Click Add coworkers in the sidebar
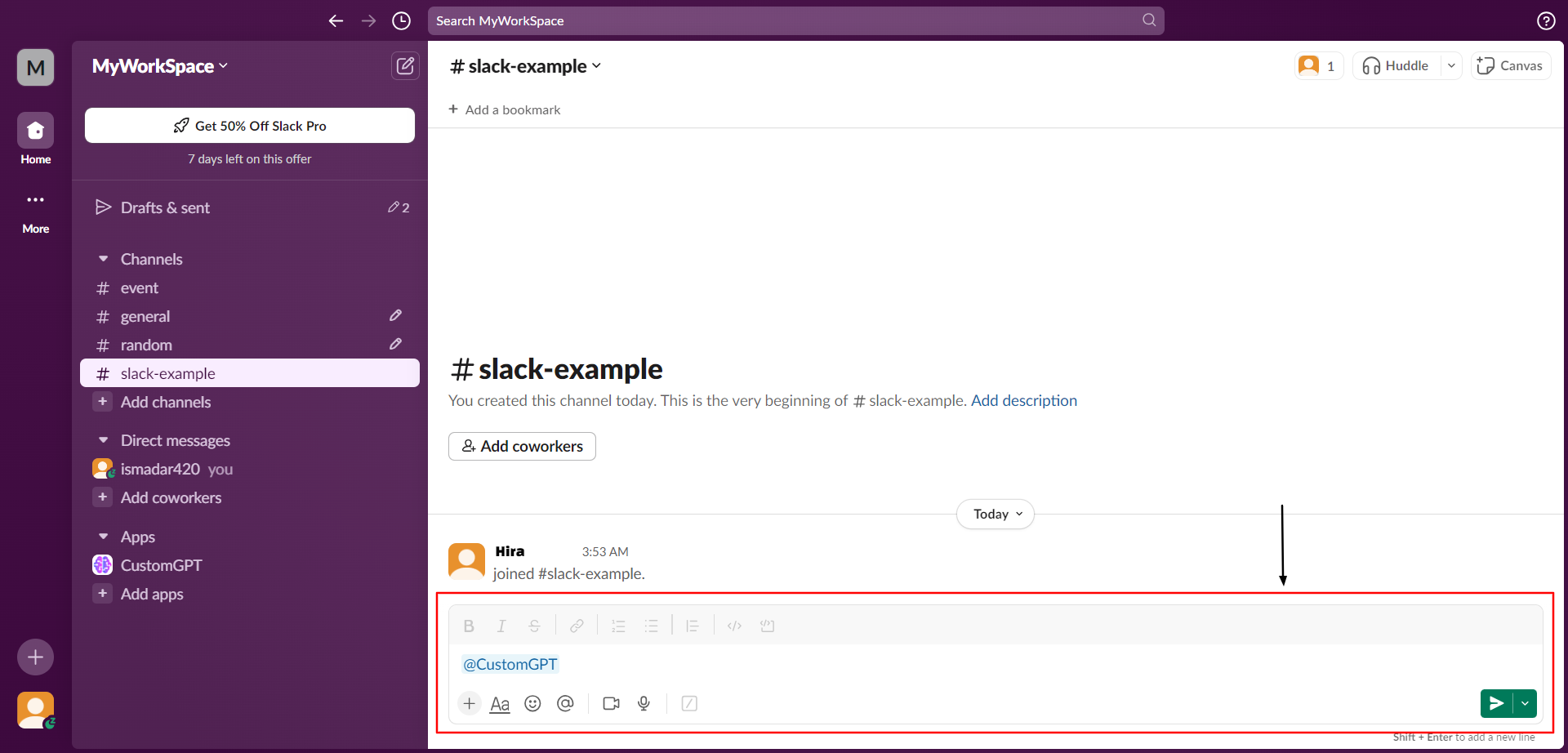 point(250,497)
